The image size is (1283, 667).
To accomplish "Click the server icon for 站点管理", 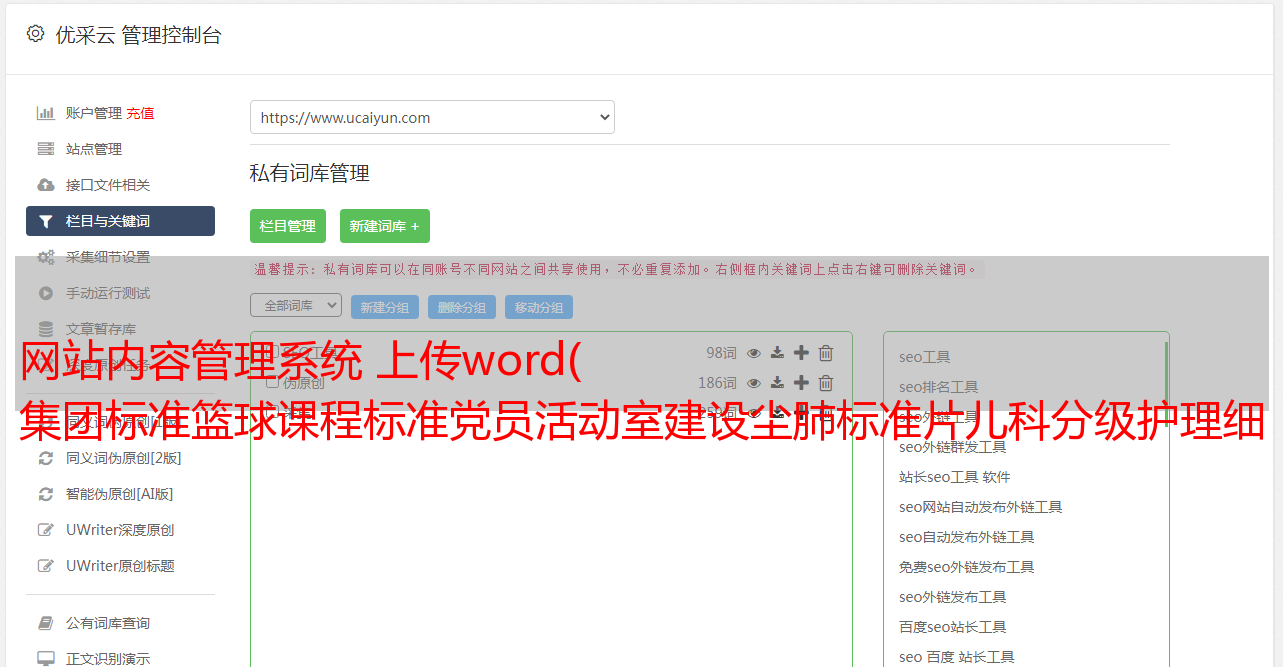I will [x=46, y=149].
